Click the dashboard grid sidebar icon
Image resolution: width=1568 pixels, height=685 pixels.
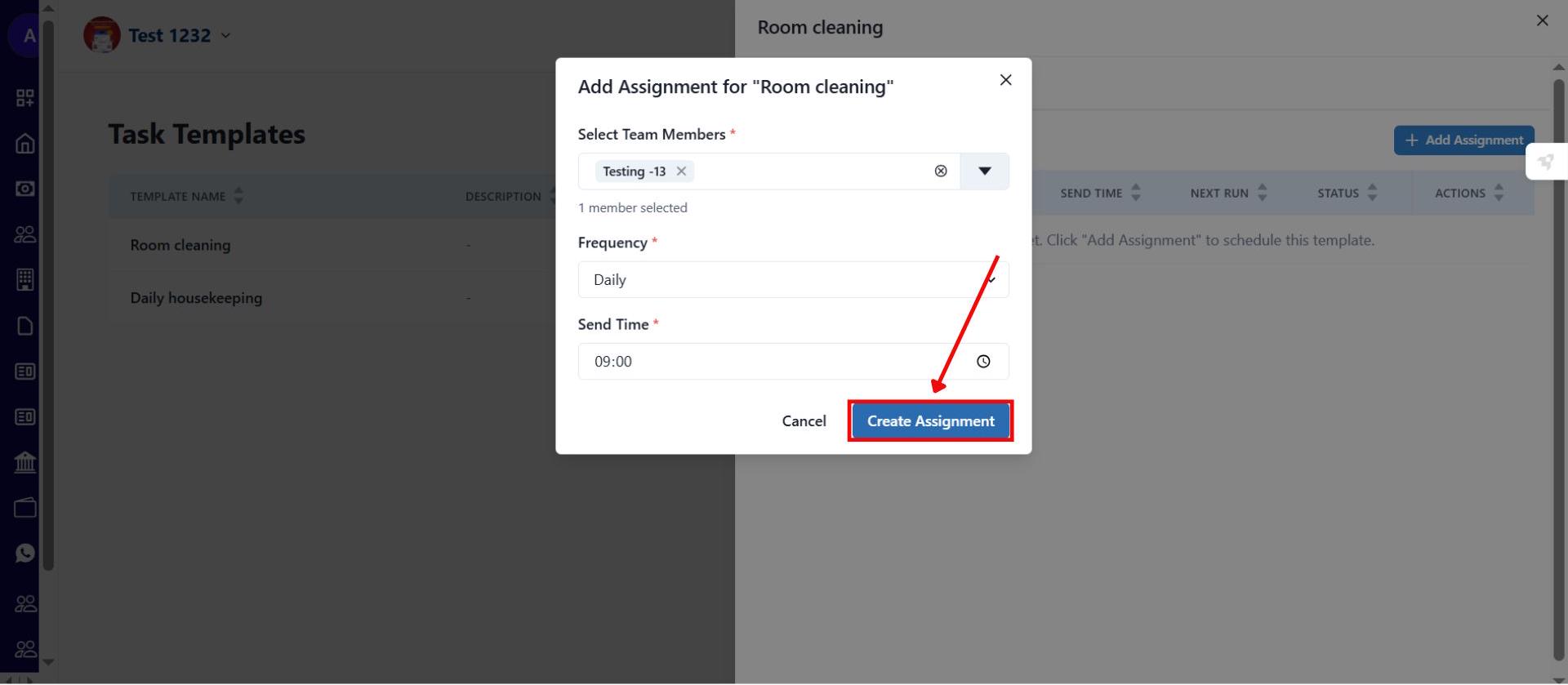click(25, 98)
